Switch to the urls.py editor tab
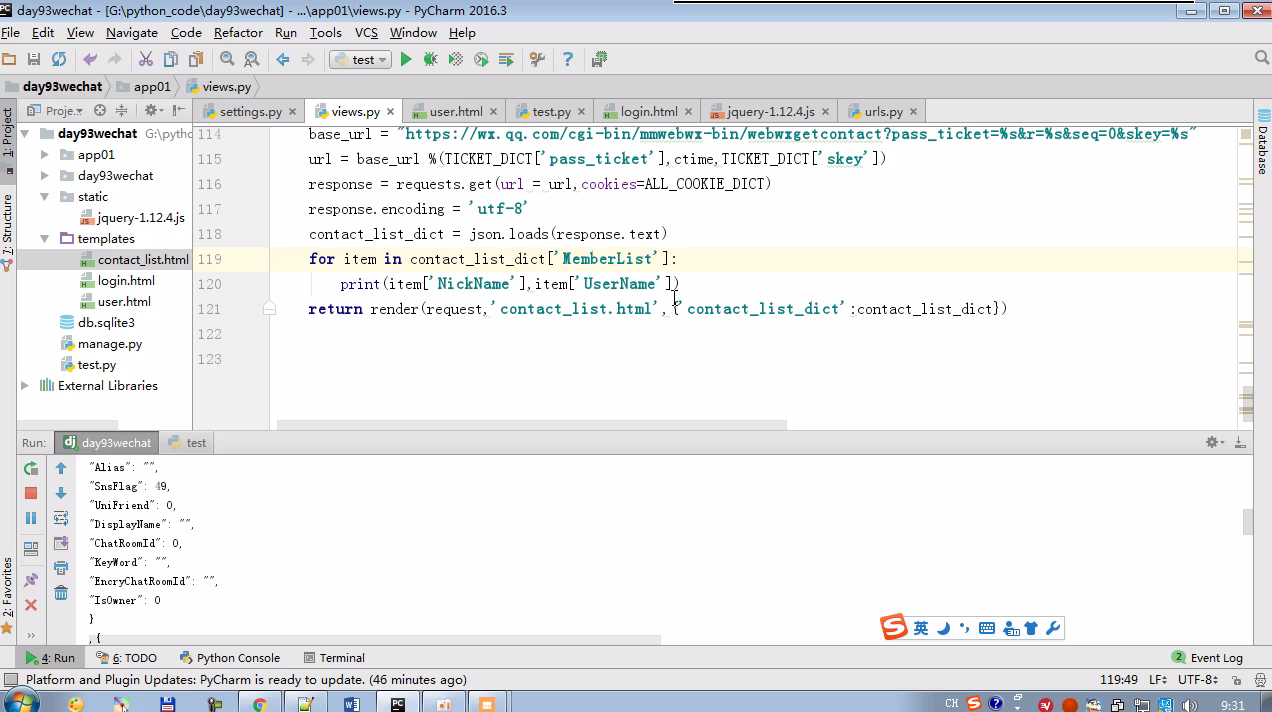Viewport: 1272px width, 712px height. click(882, 112)
